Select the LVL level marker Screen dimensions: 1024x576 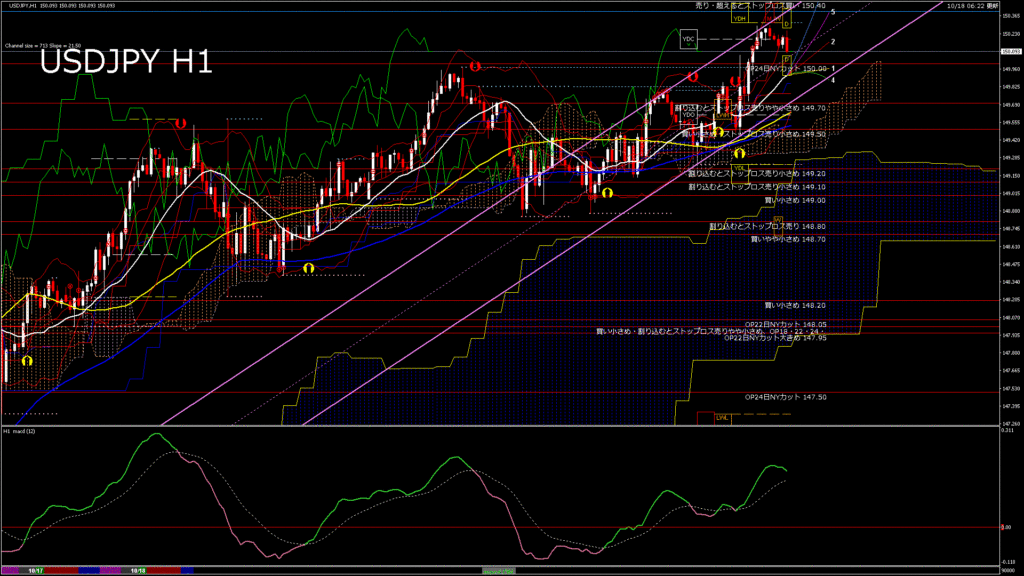(721, 417)
